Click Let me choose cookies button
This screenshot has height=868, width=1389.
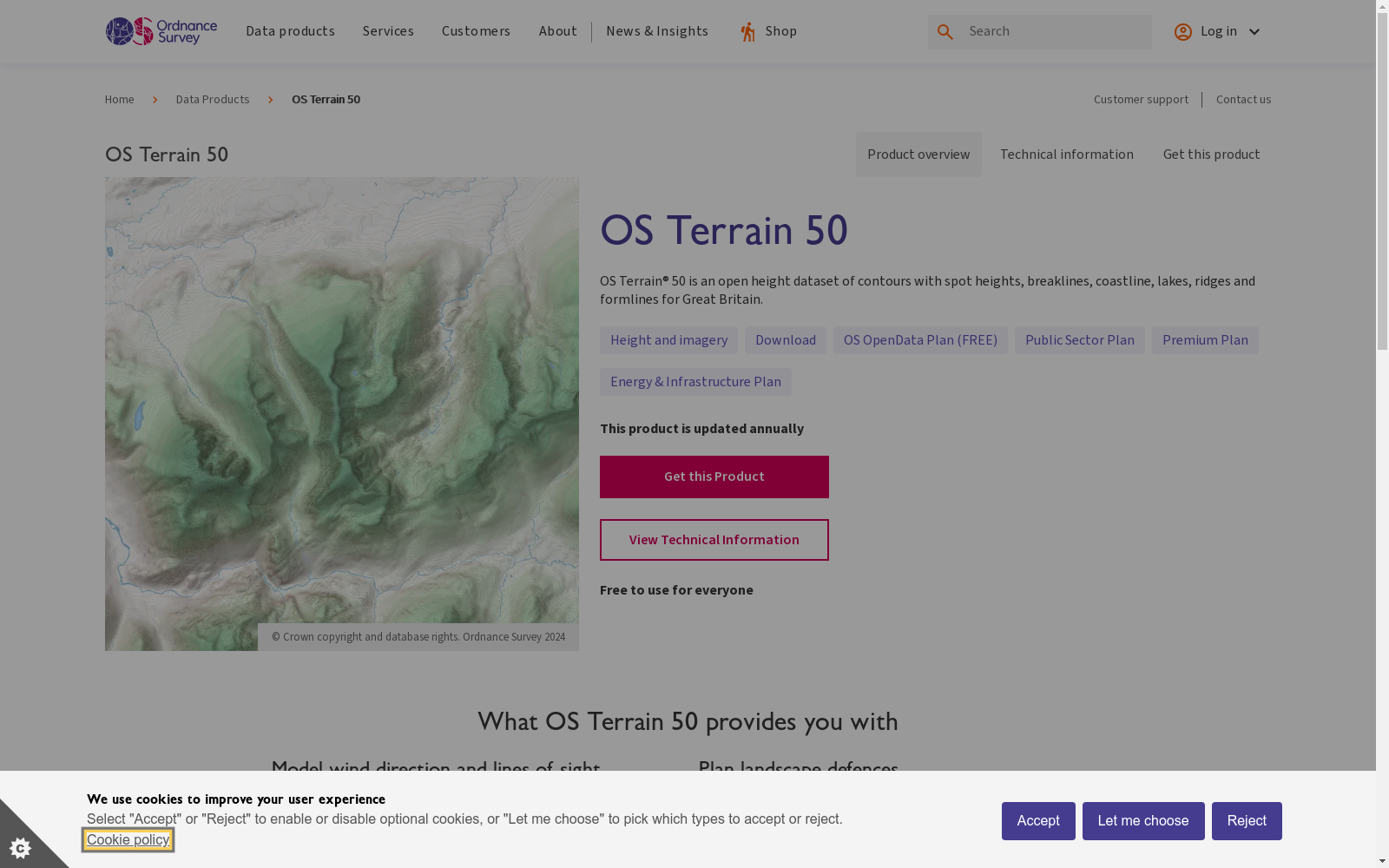[x=1143, y=821]
